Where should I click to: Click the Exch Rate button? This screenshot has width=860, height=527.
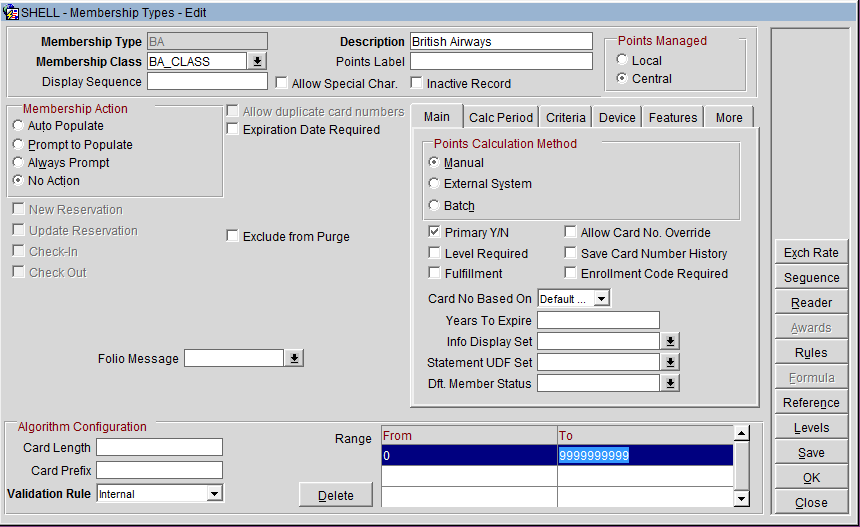pos(811,253)
